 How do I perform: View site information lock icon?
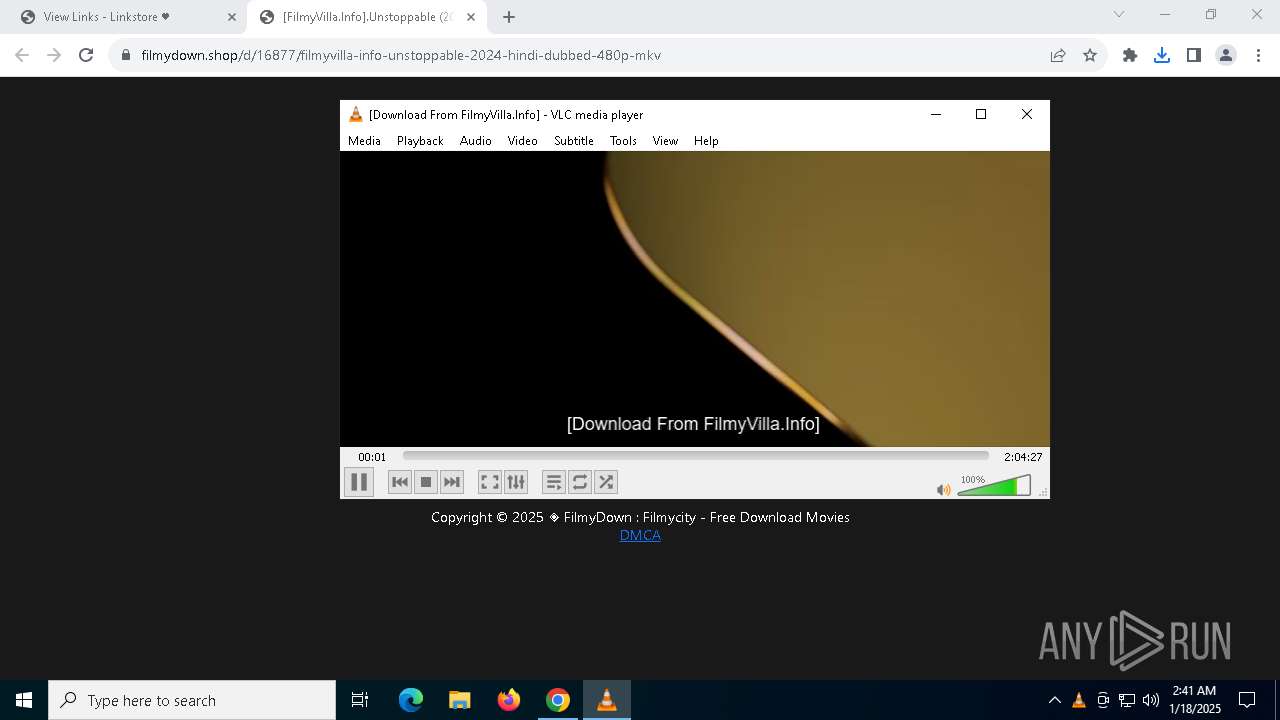click(x=126, y=55)
